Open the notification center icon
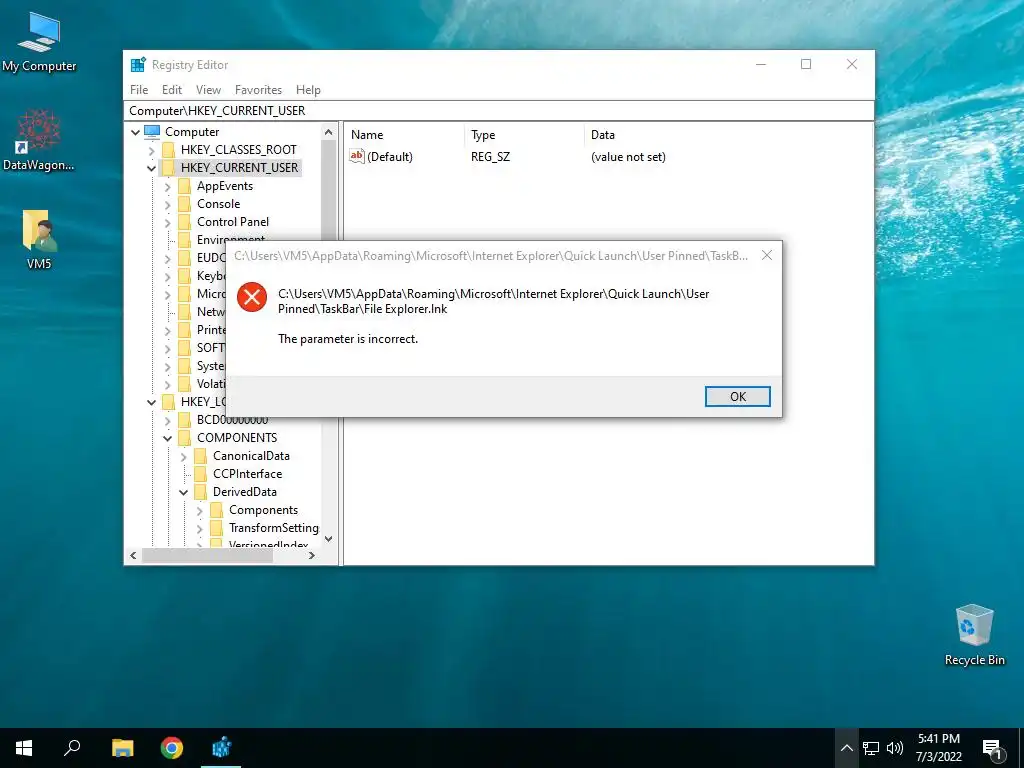 click(992, 749)
